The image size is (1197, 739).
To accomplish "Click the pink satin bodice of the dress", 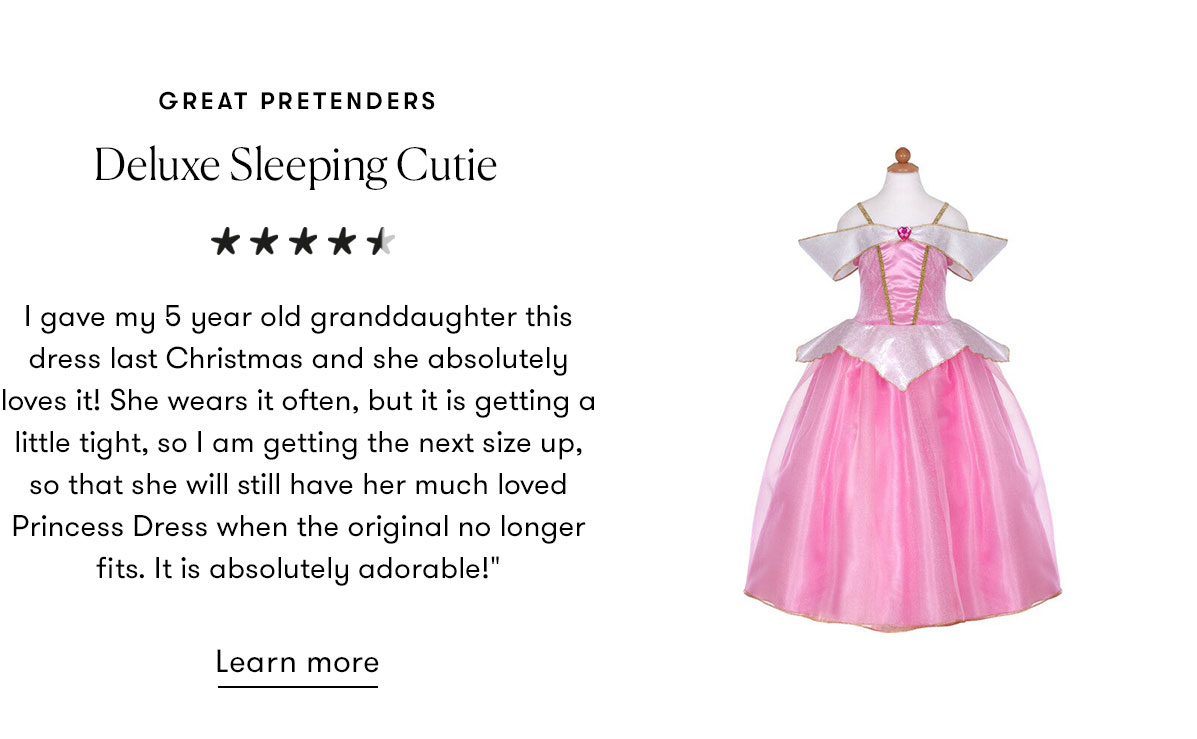I will pos(902,285).
